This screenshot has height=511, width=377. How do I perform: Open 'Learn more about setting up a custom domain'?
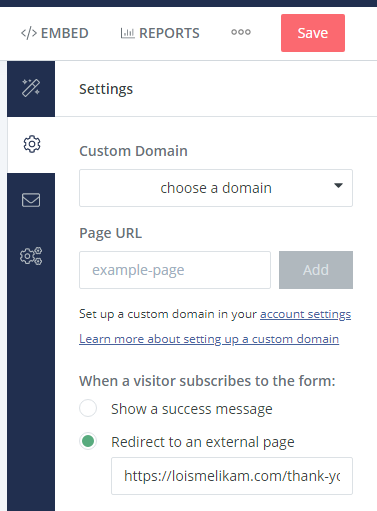pyautogui.click(x=209, y=339)
